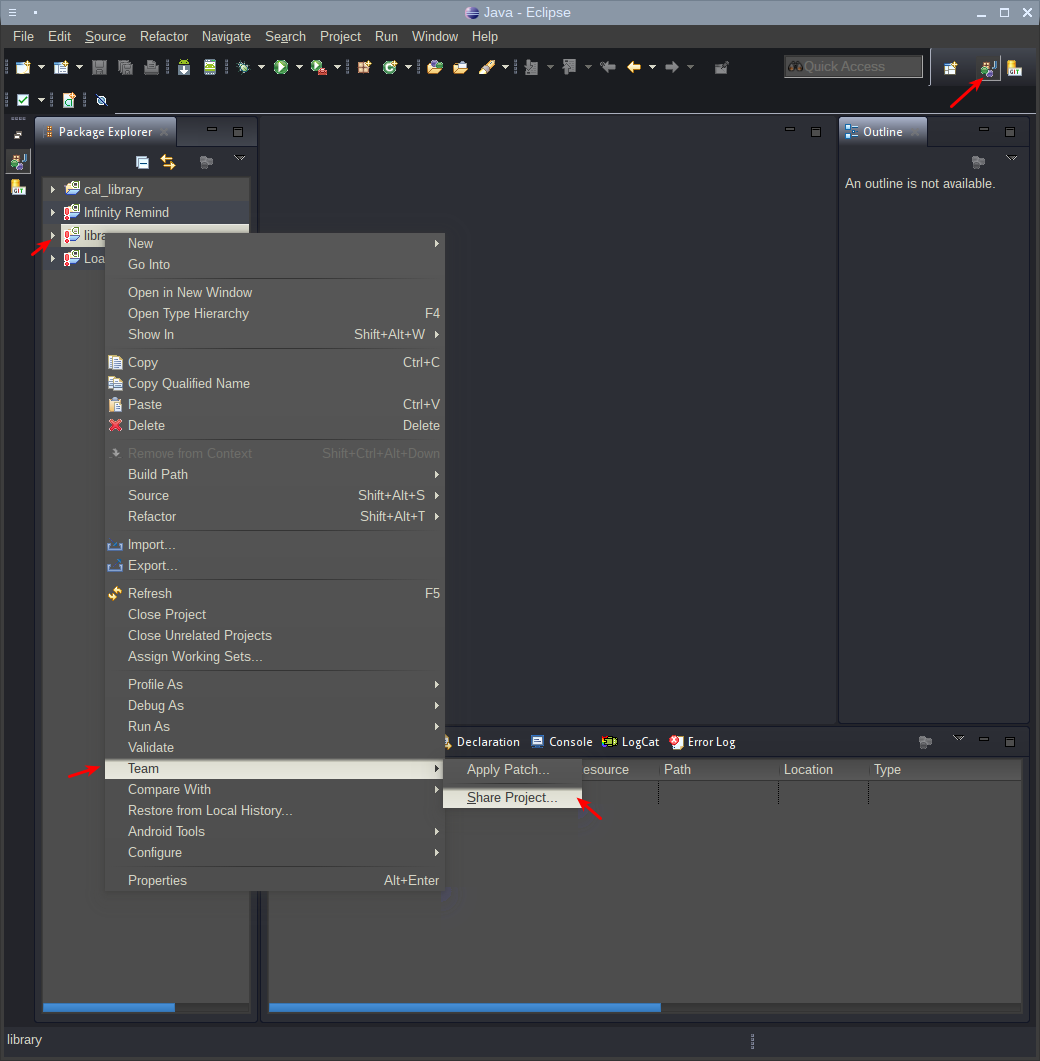Open the Git perspective
The width and height of the screenshot is (1040, 1061).
(x=1014, y=67)
